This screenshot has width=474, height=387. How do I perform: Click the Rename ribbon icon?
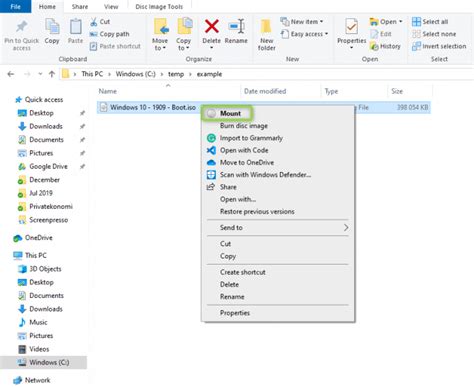tap(236, 26)
